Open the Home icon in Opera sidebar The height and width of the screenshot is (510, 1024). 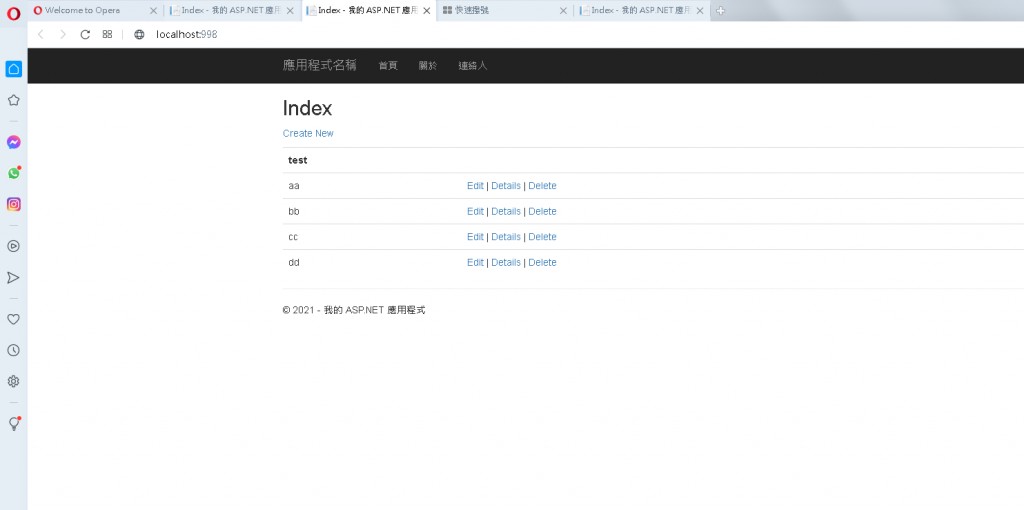point(14,69)
